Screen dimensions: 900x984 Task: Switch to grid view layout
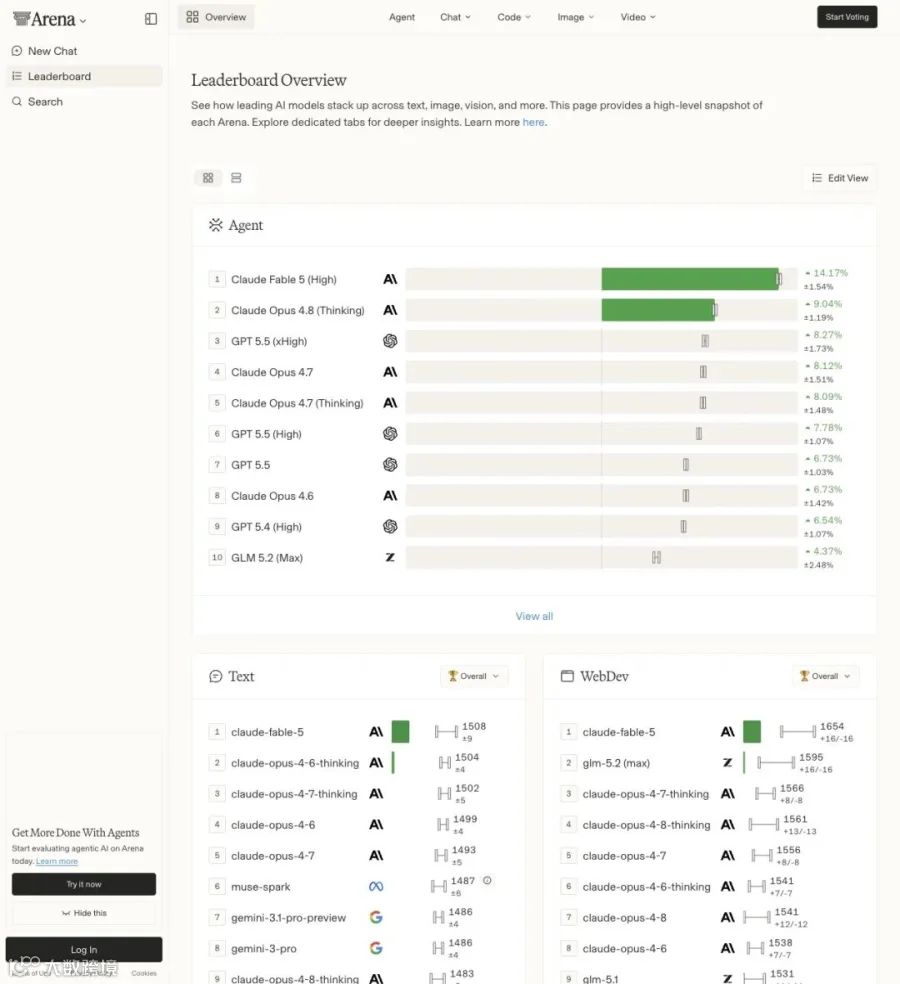[208, 178]
